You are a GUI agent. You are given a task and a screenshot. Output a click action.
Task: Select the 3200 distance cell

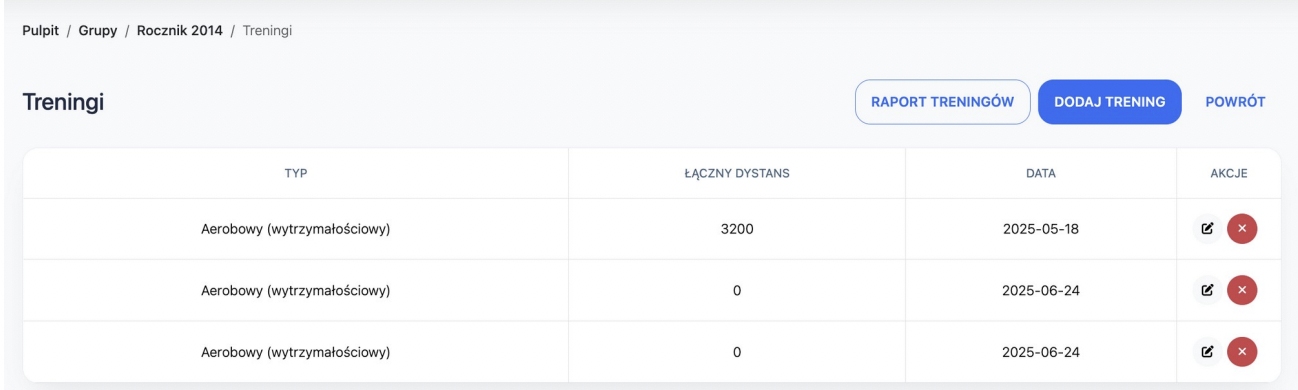(737, 229)
